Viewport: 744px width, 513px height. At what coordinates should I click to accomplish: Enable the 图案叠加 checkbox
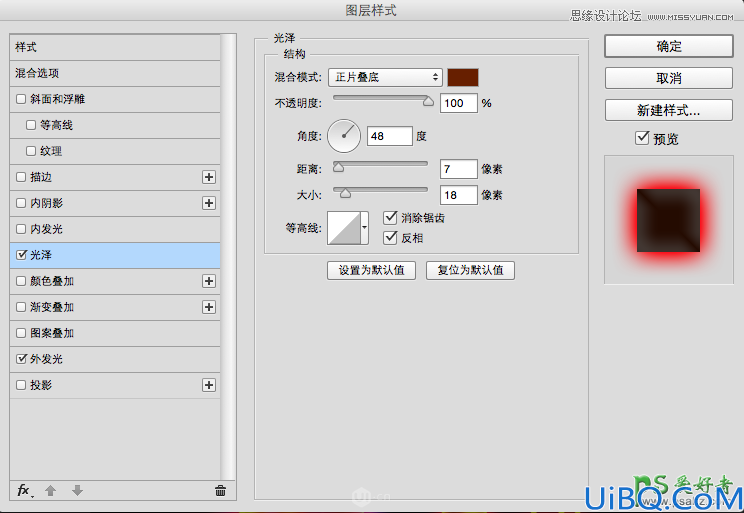21,333
